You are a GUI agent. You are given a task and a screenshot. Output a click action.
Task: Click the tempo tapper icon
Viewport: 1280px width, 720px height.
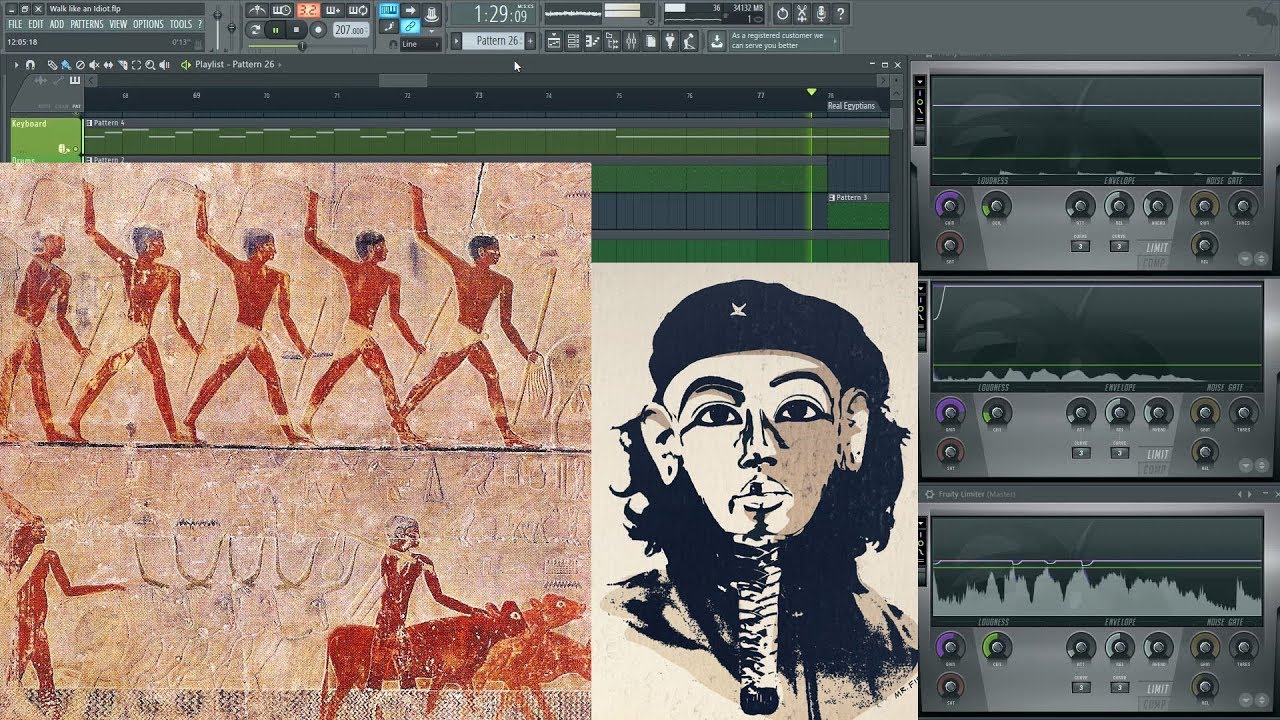point(689,41)
